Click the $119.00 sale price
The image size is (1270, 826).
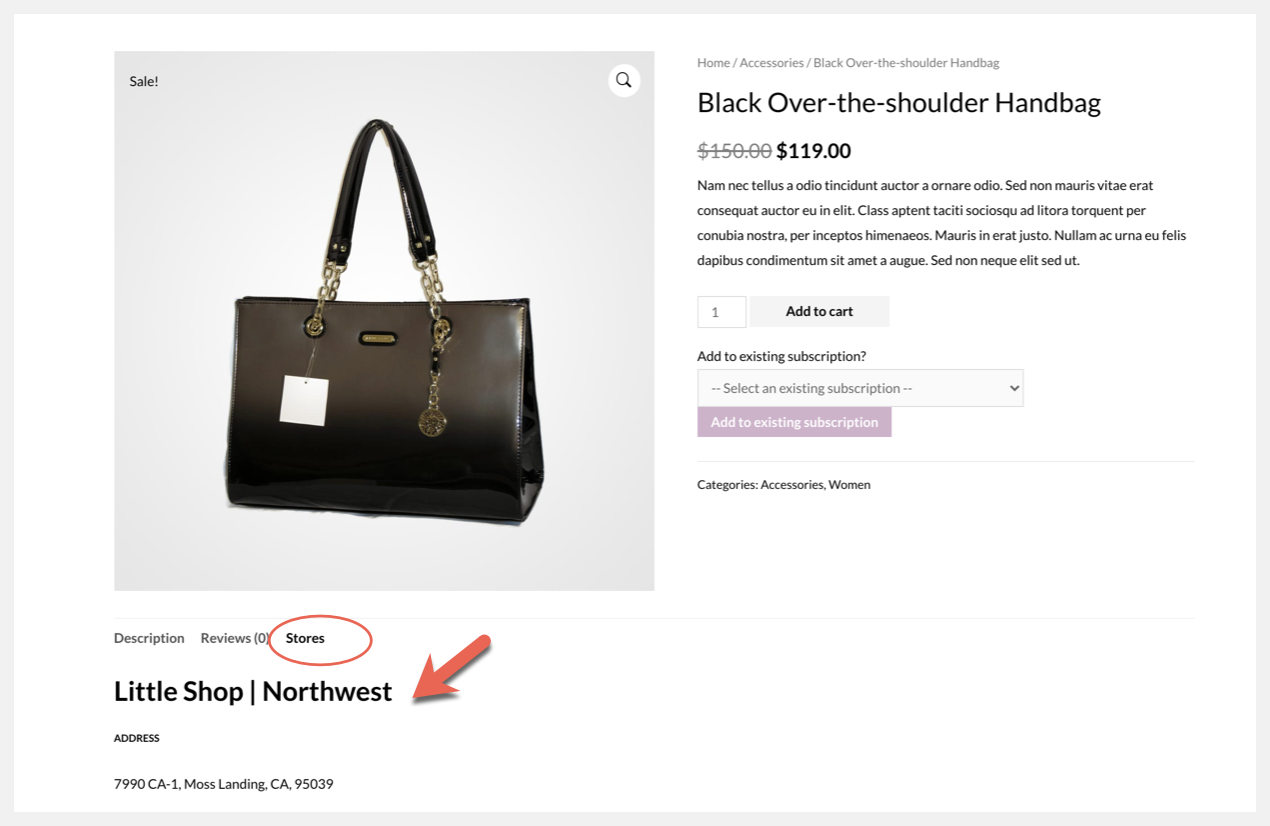[x=813, y=151]
